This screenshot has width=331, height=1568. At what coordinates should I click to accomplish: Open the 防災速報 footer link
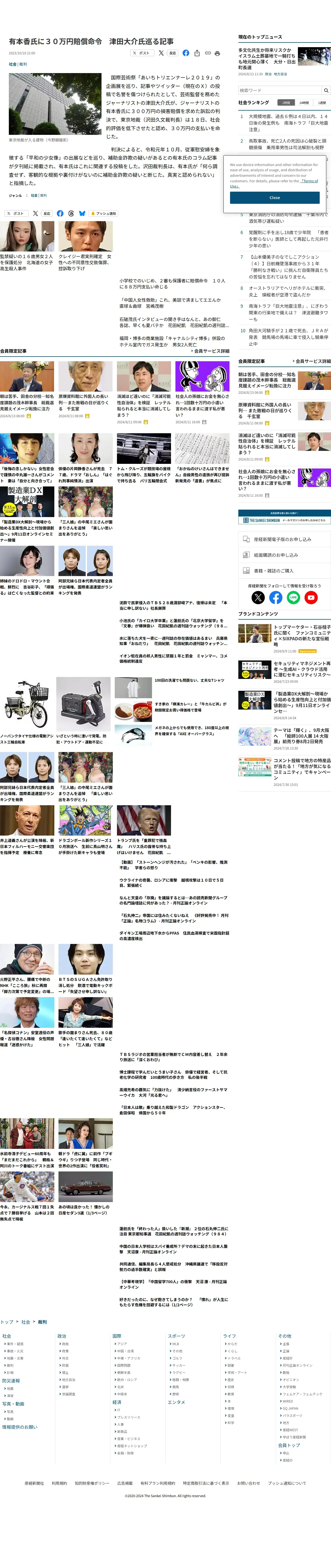[11, 1380]
